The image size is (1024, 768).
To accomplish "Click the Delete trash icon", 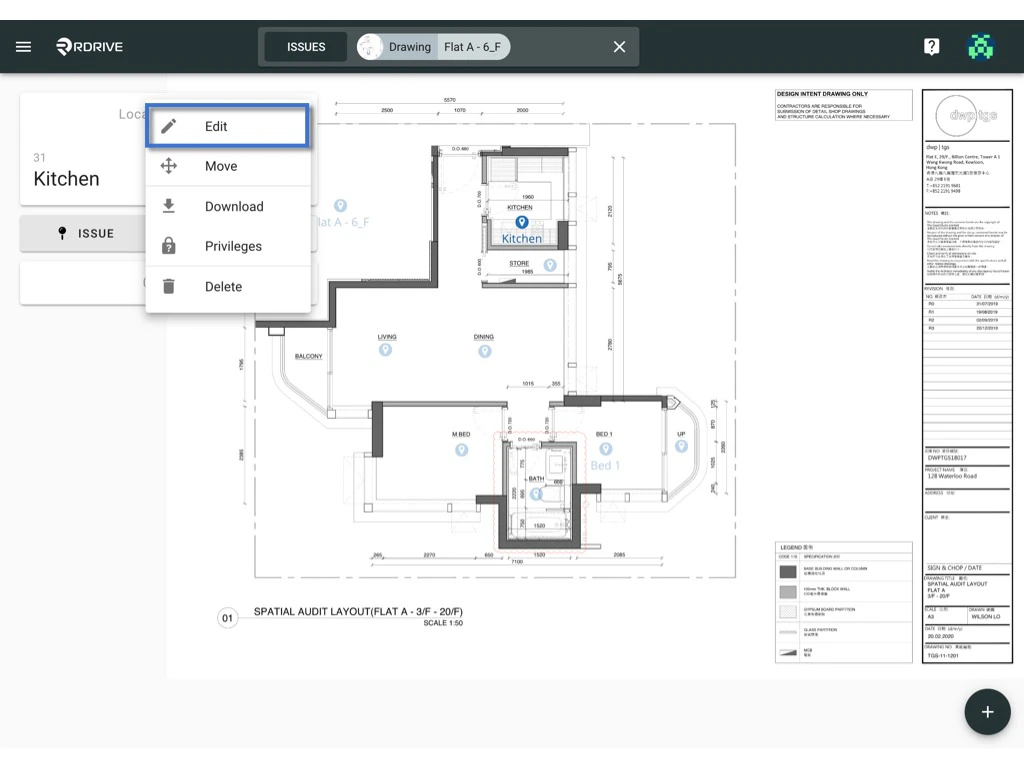I will (168, 286).
